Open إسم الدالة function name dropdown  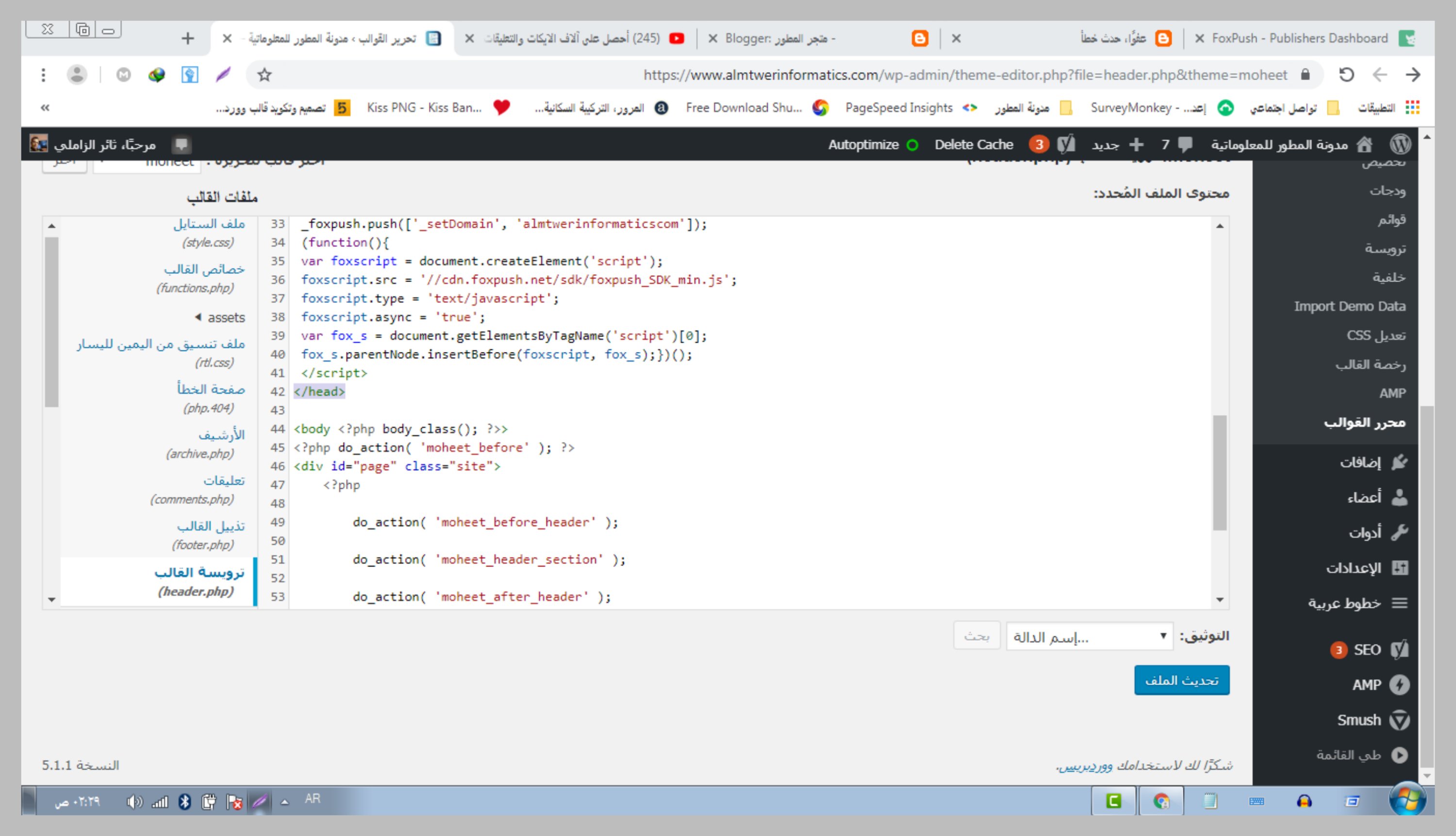[x=1089, y=636]
